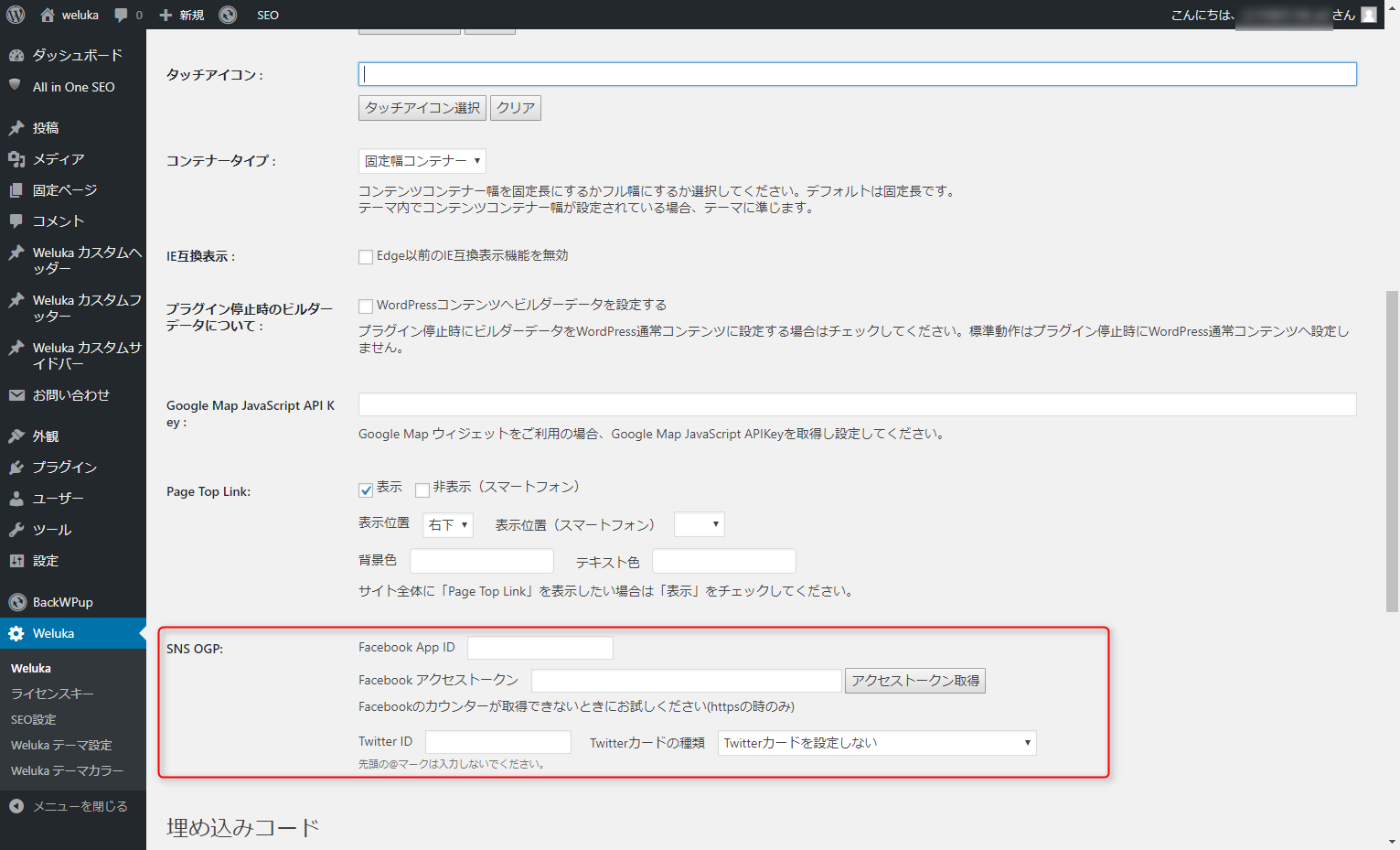Image resolution: width=1400 pixels, height=850 pixels.
Task: Open Weluka テーマカラー submenu item
Action: click(67, 770)
